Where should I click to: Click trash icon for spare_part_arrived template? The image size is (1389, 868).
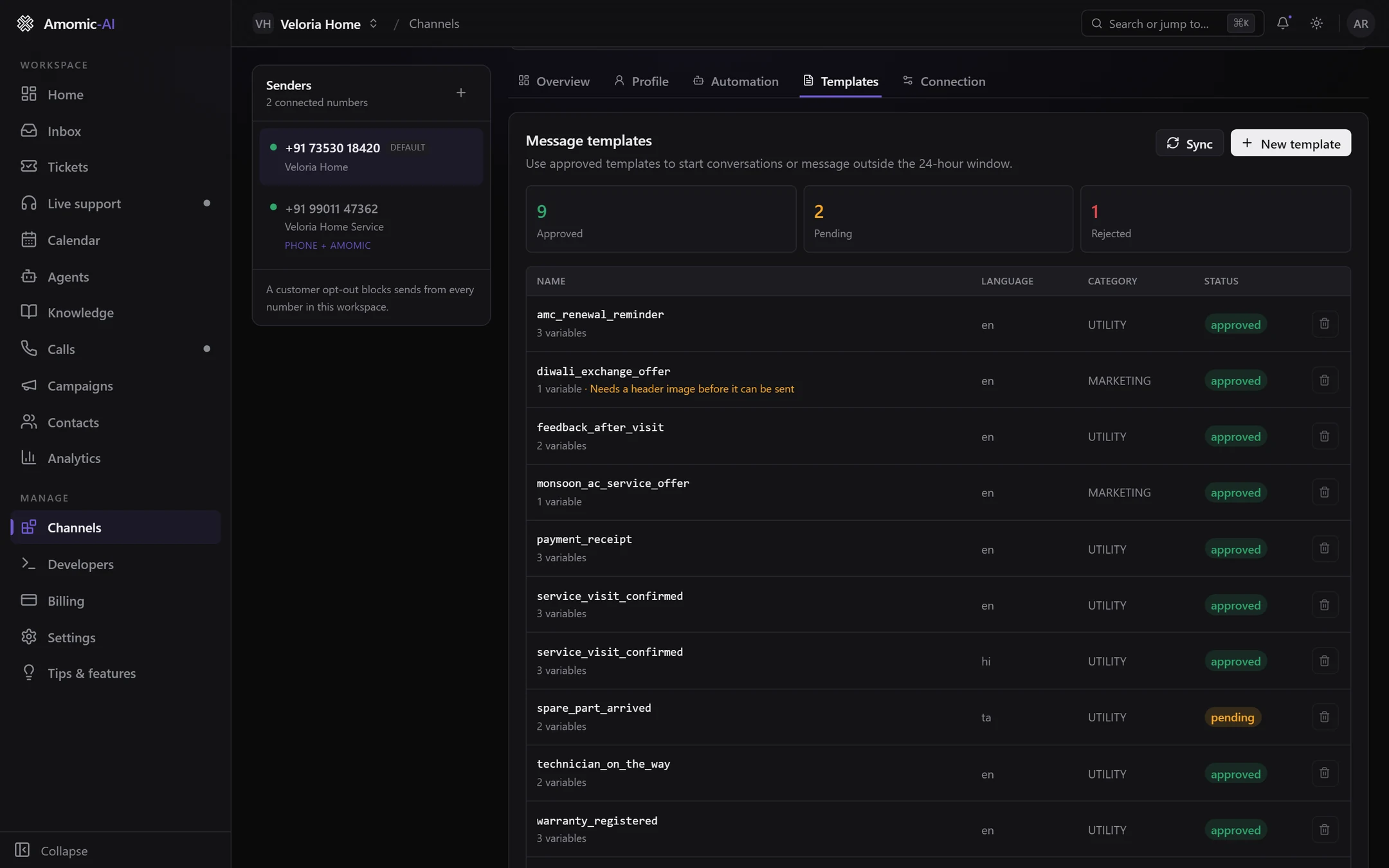point(1324,716)
